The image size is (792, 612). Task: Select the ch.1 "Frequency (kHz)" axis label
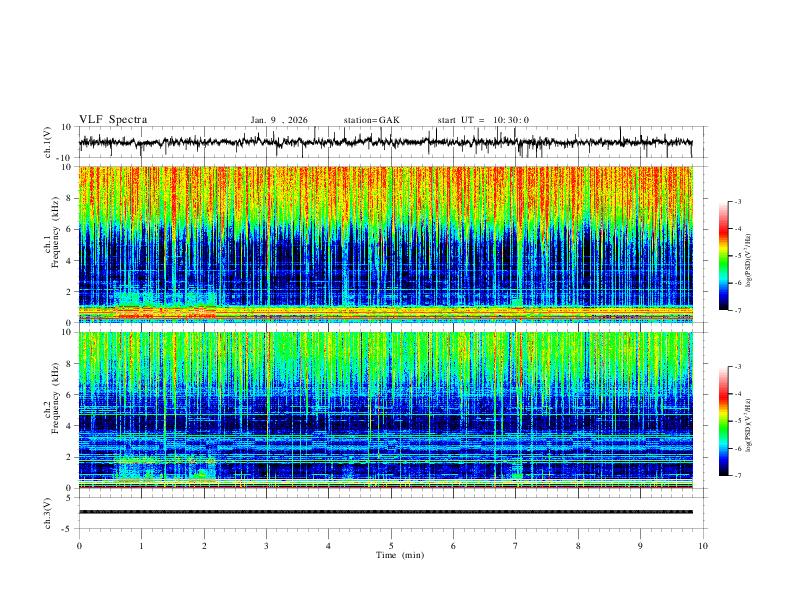coord(56,231)
